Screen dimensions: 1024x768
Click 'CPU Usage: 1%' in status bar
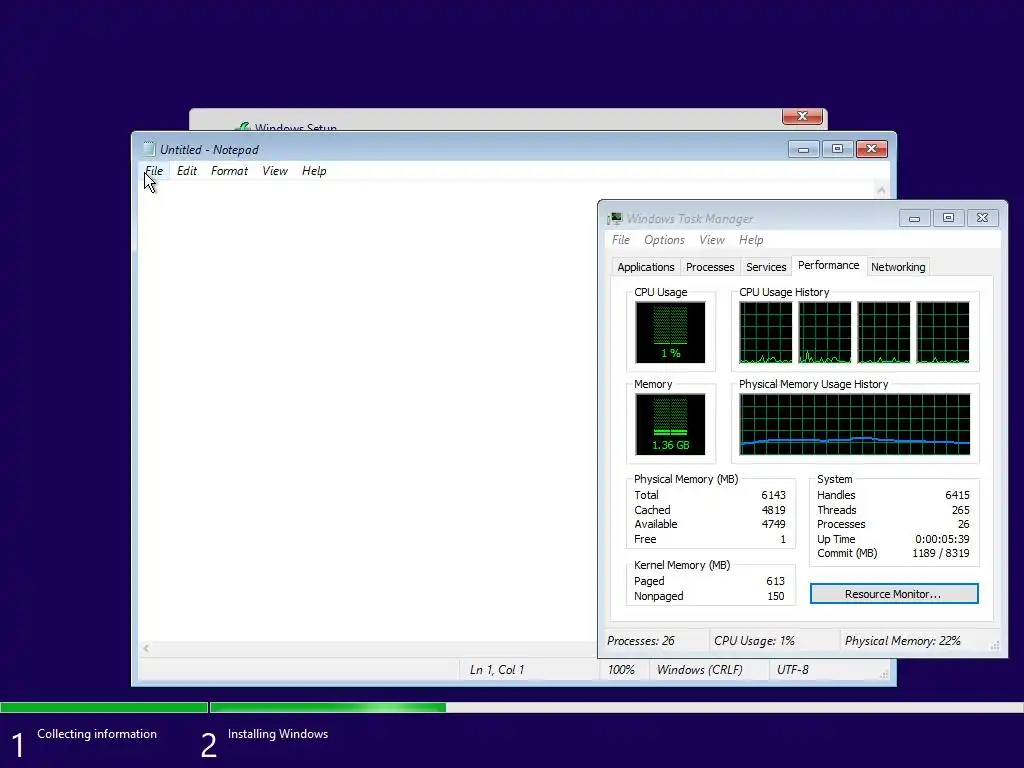754,641
